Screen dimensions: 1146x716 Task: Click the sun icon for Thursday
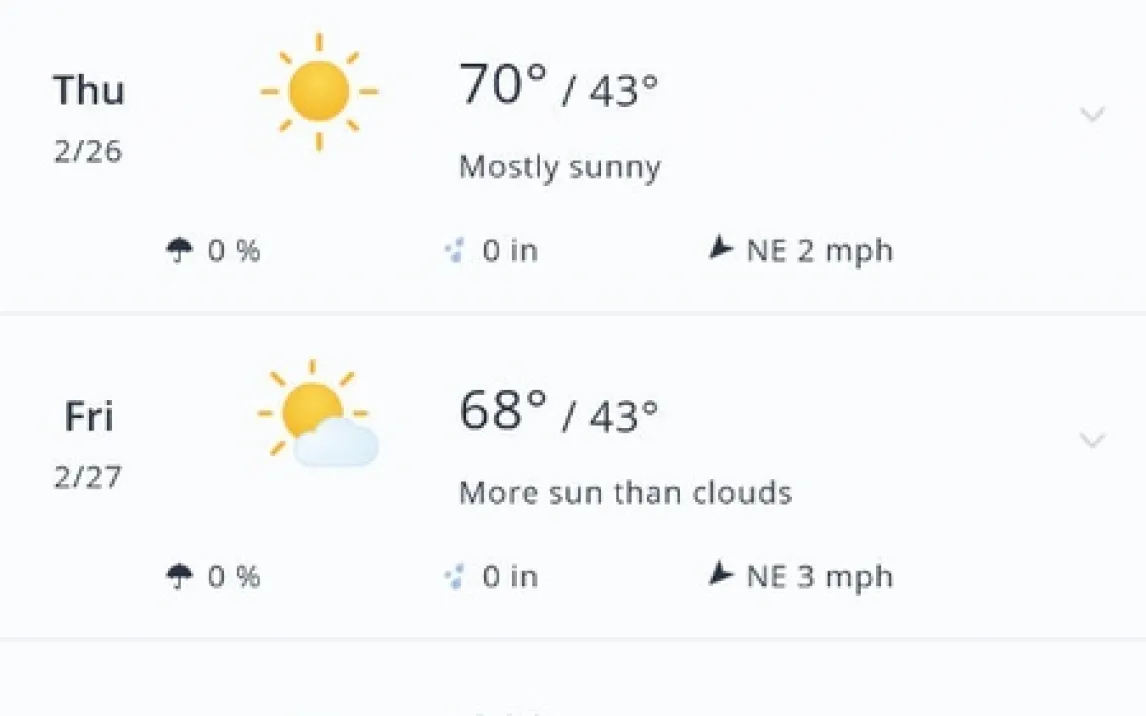click(x=319, y=92)
